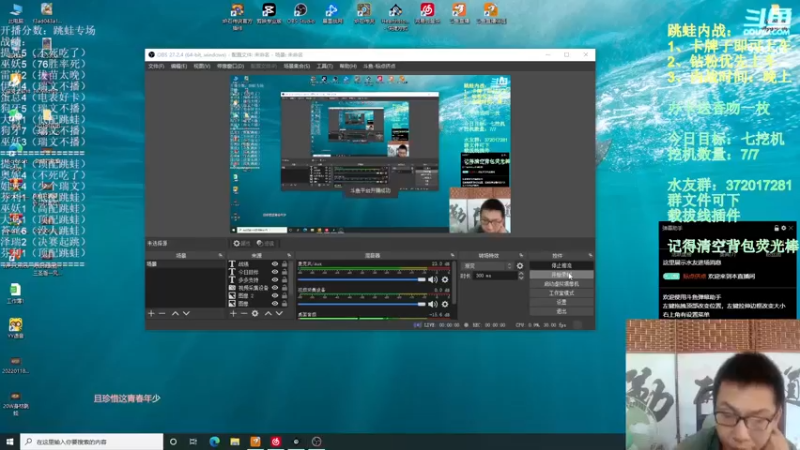This screenshot has width=800, height=450.
Task: Click the 启动虚拟摄像机 virtual camera button
Action: [x=561, y=284]
